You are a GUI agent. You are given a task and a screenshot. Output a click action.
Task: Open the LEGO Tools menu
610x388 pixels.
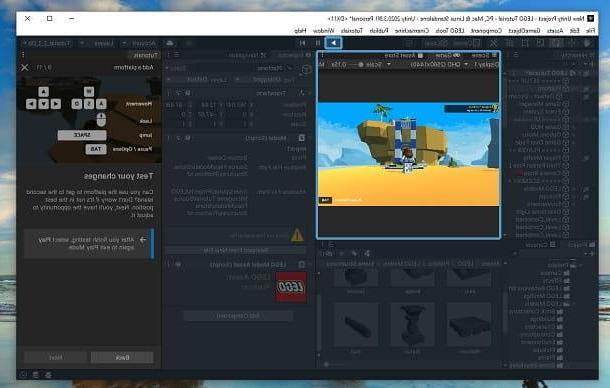pyautogui.click(x=450, y=30)
